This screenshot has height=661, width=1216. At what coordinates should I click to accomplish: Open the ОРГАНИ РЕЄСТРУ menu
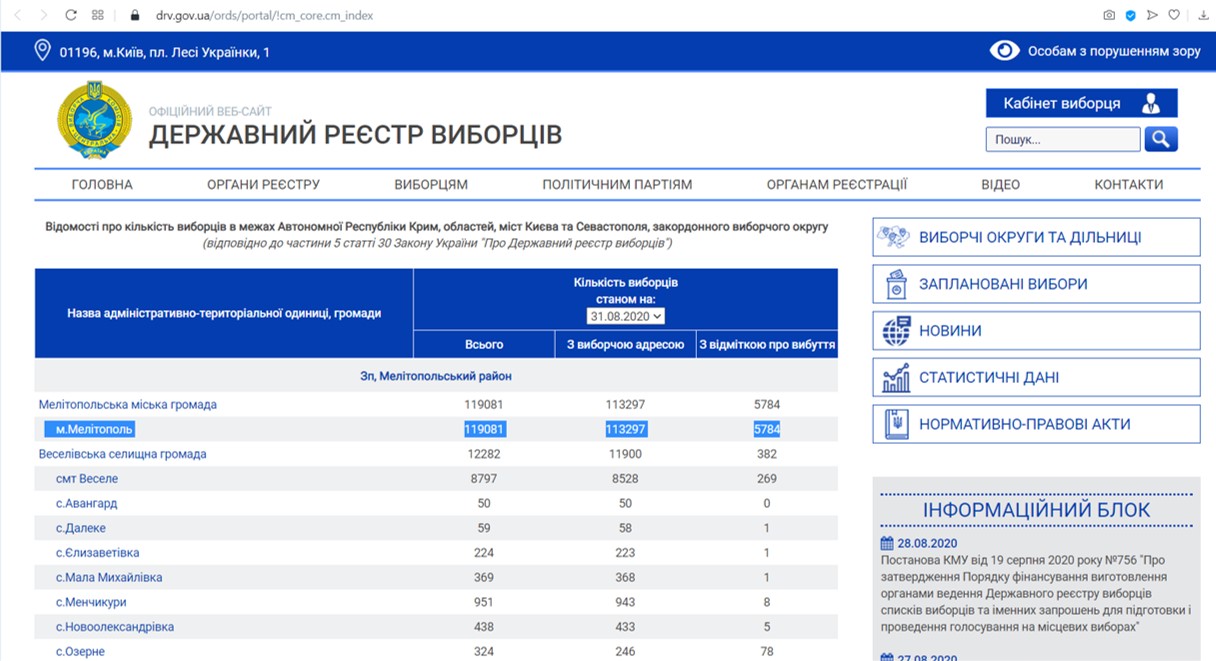263,185
